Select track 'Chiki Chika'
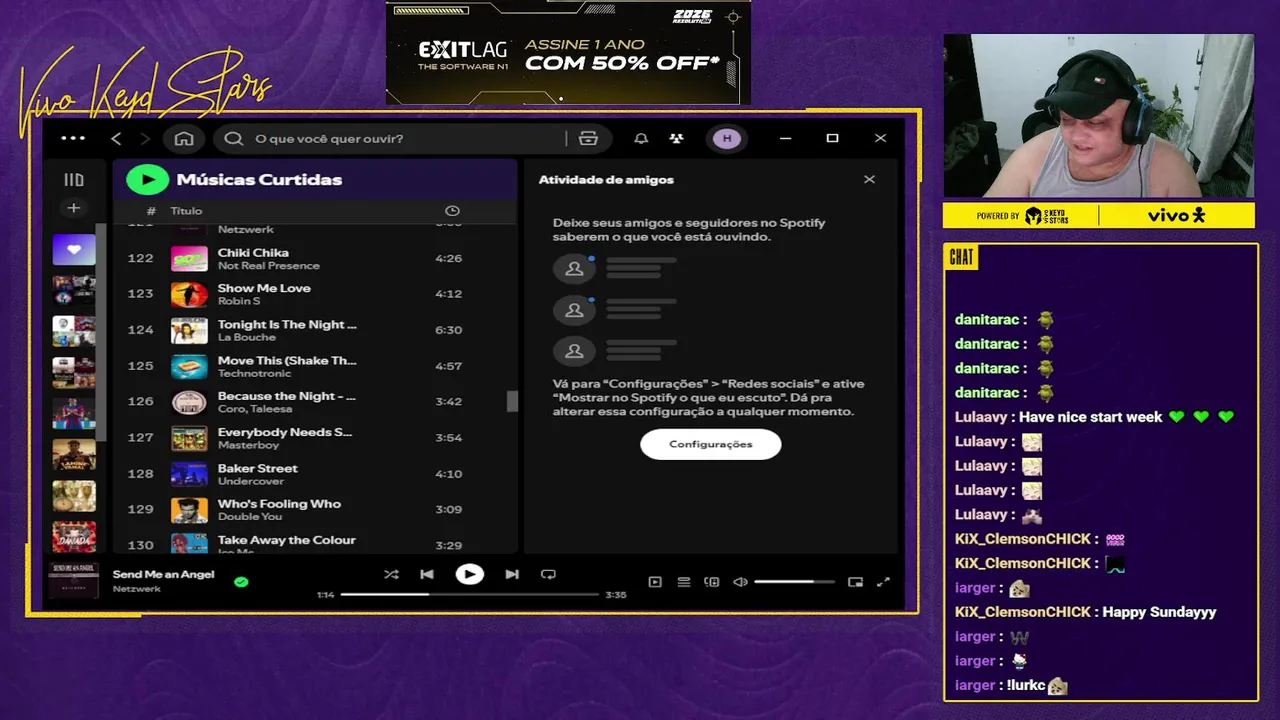This screenshot has height=720, width=1280. coord(314,258)
